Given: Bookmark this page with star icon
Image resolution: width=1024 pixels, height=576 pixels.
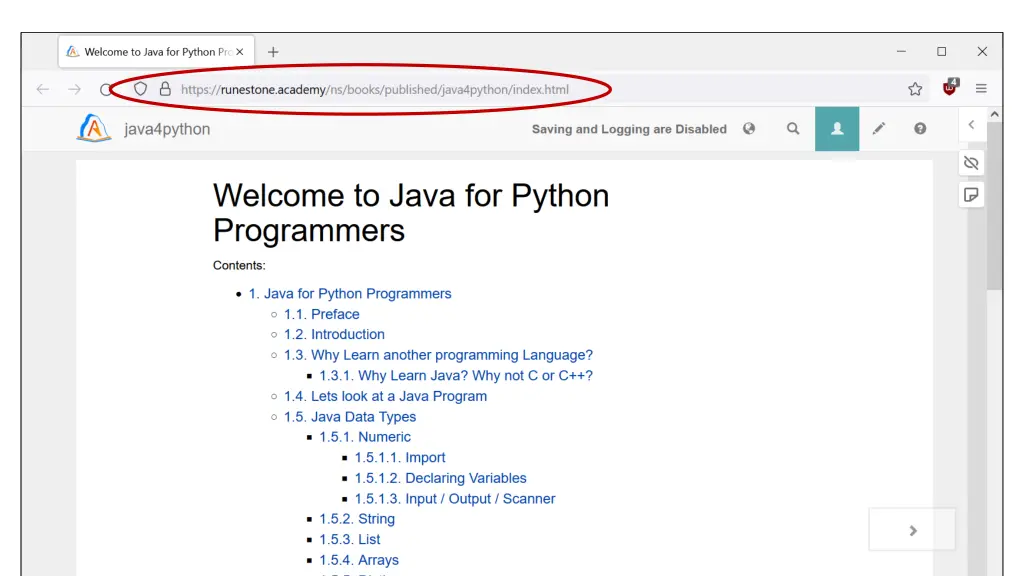Looking at the screenshot, I should [x=915, y=89].
